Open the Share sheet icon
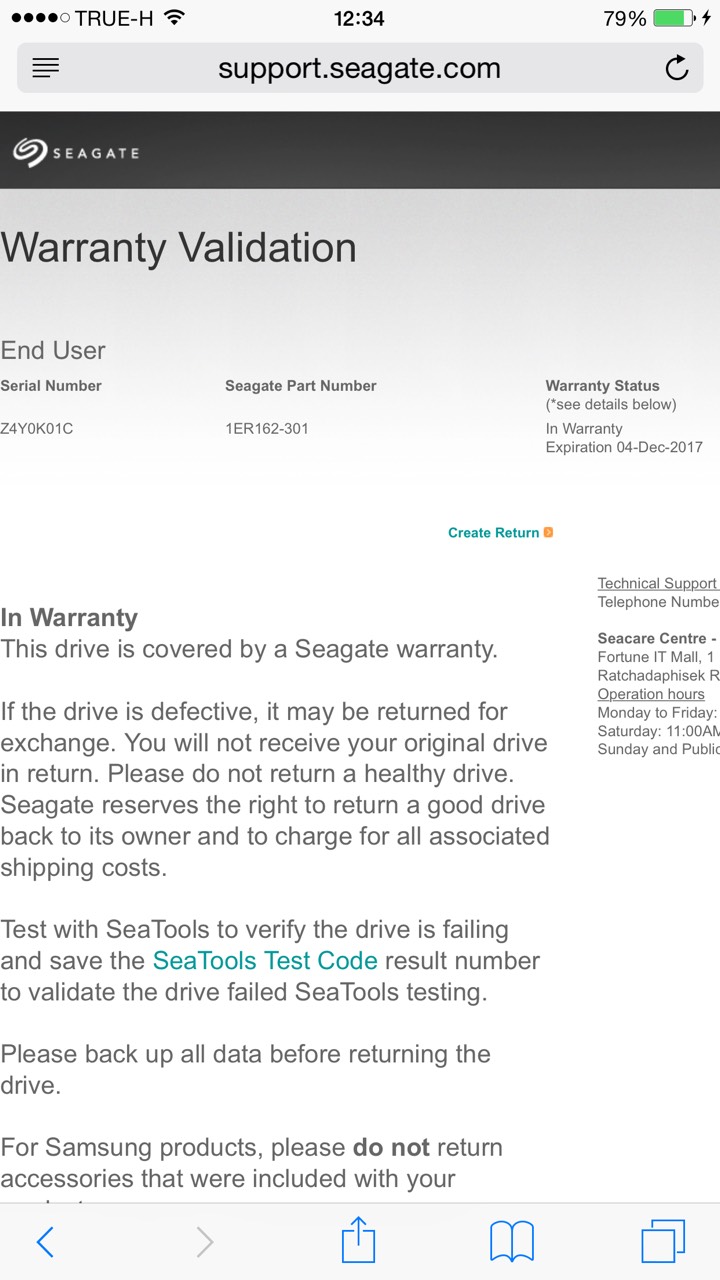720x1280 pixels. [358, 1241]
